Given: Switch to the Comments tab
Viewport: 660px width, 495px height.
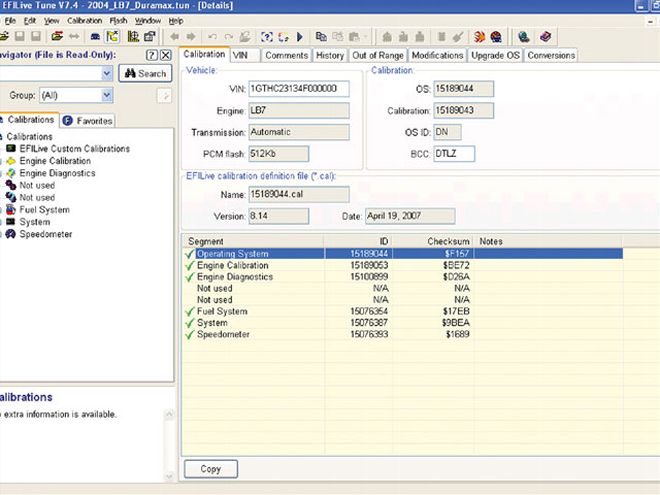Looking at the screenshot, I should (286, 56).
